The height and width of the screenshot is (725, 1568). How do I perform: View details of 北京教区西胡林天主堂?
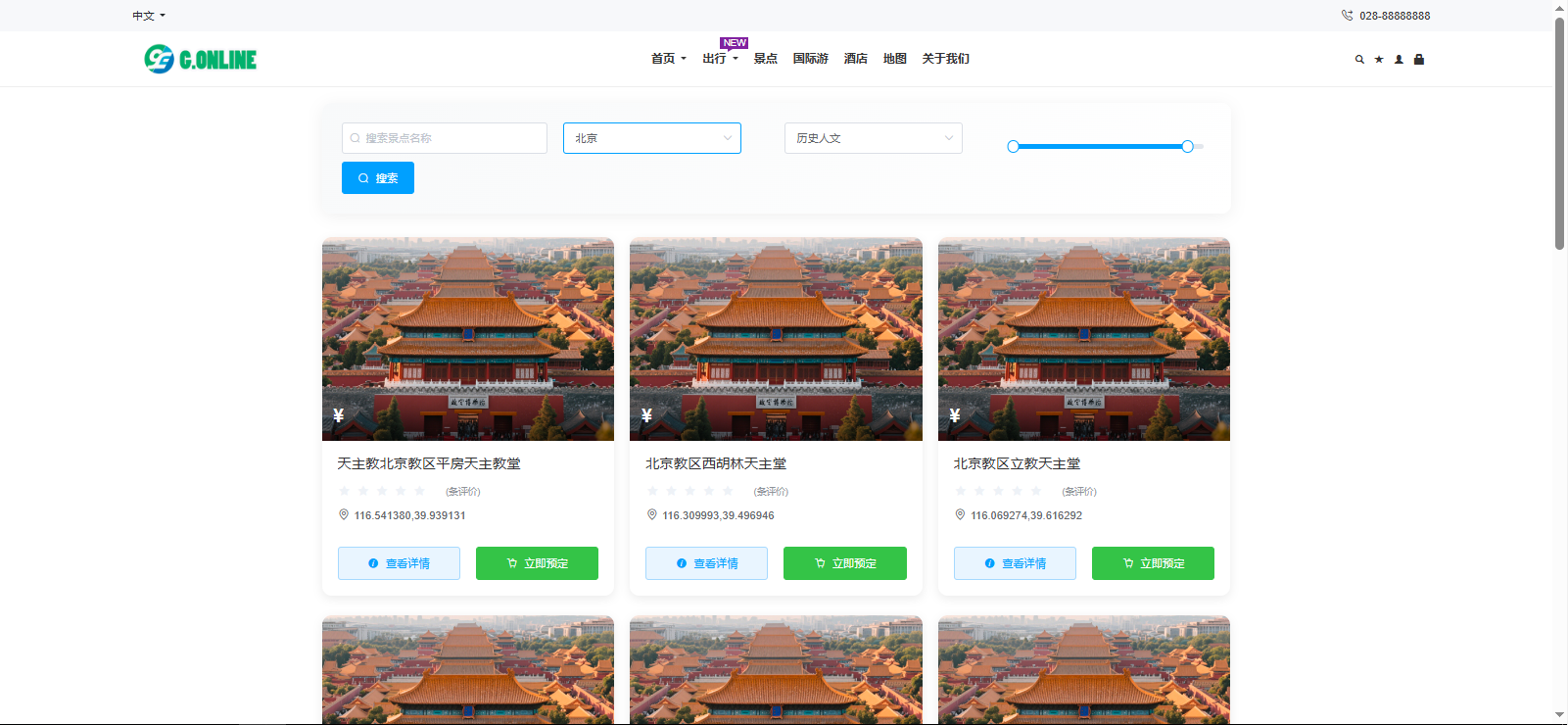[x=706, y=563]
